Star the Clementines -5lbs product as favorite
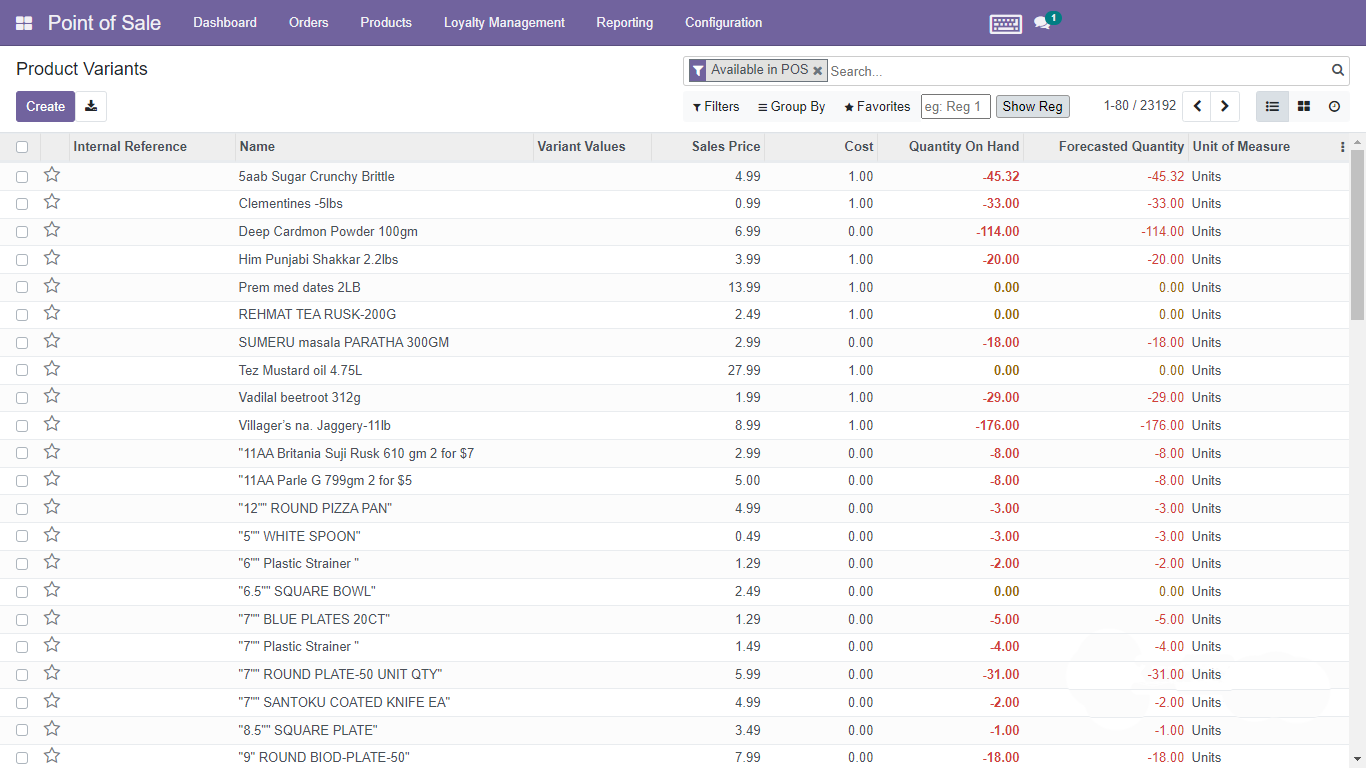The height and width of the screenshot is (768, 1366). pos(52,203)
